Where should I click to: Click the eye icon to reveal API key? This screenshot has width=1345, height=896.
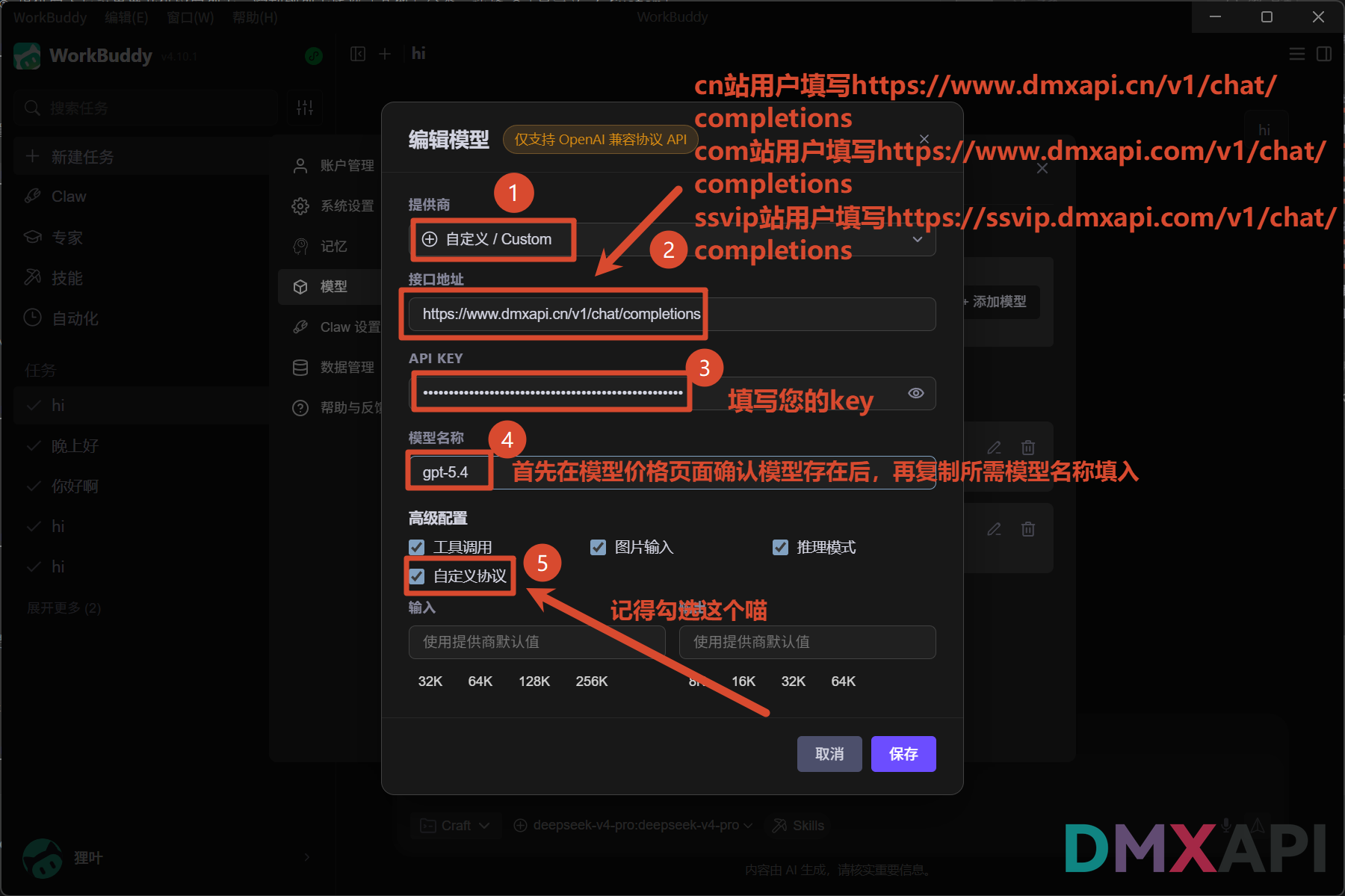[915, 393]
